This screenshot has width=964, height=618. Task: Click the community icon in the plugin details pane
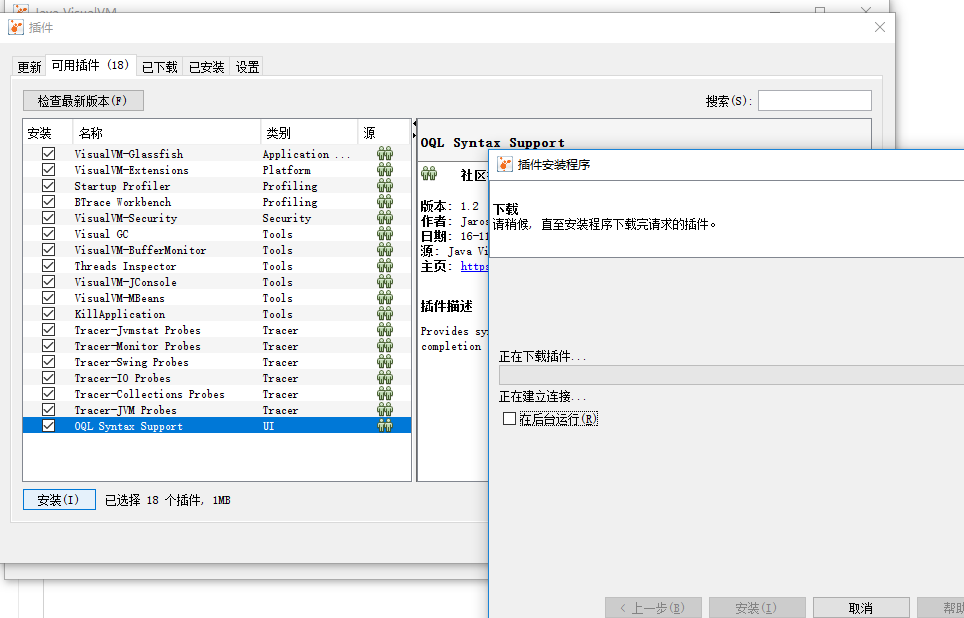tap(429, 174)
